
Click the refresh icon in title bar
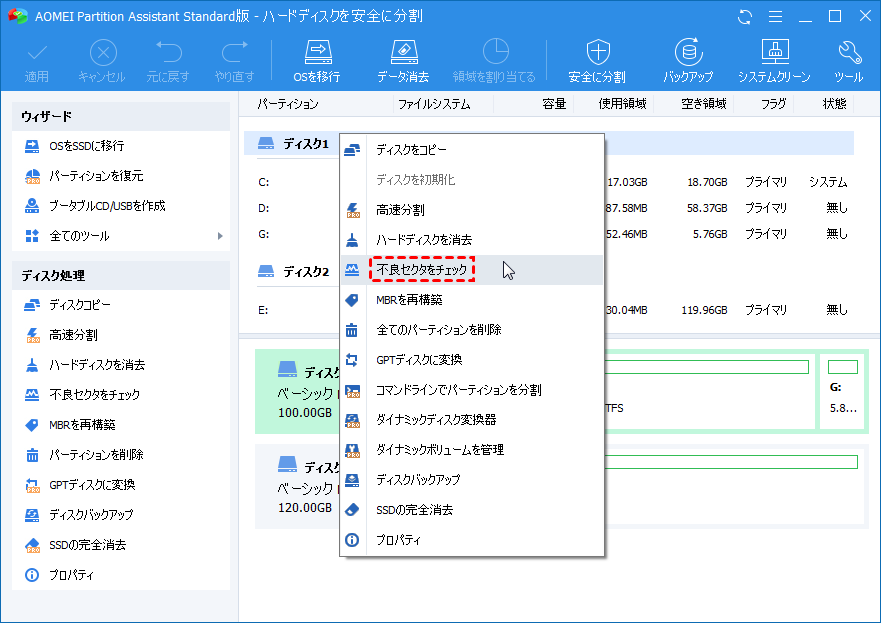click(745, 16)
